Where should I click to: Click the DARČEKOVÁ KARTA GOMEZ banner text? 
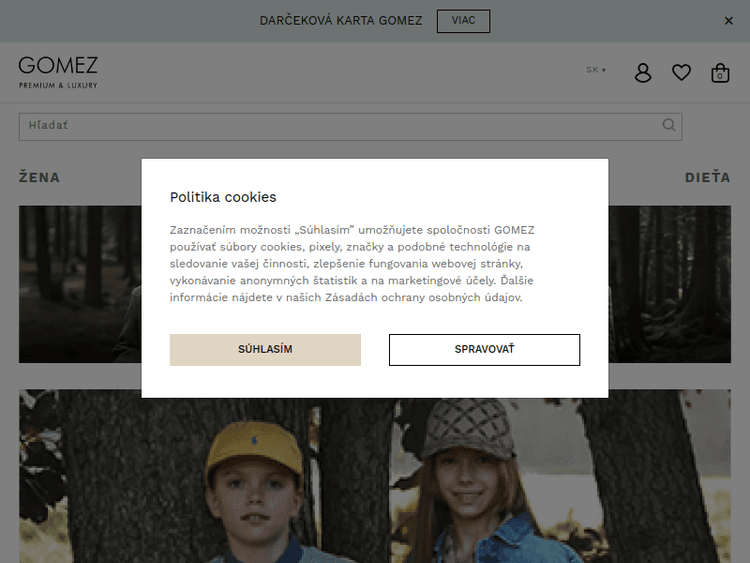(340, 21)
